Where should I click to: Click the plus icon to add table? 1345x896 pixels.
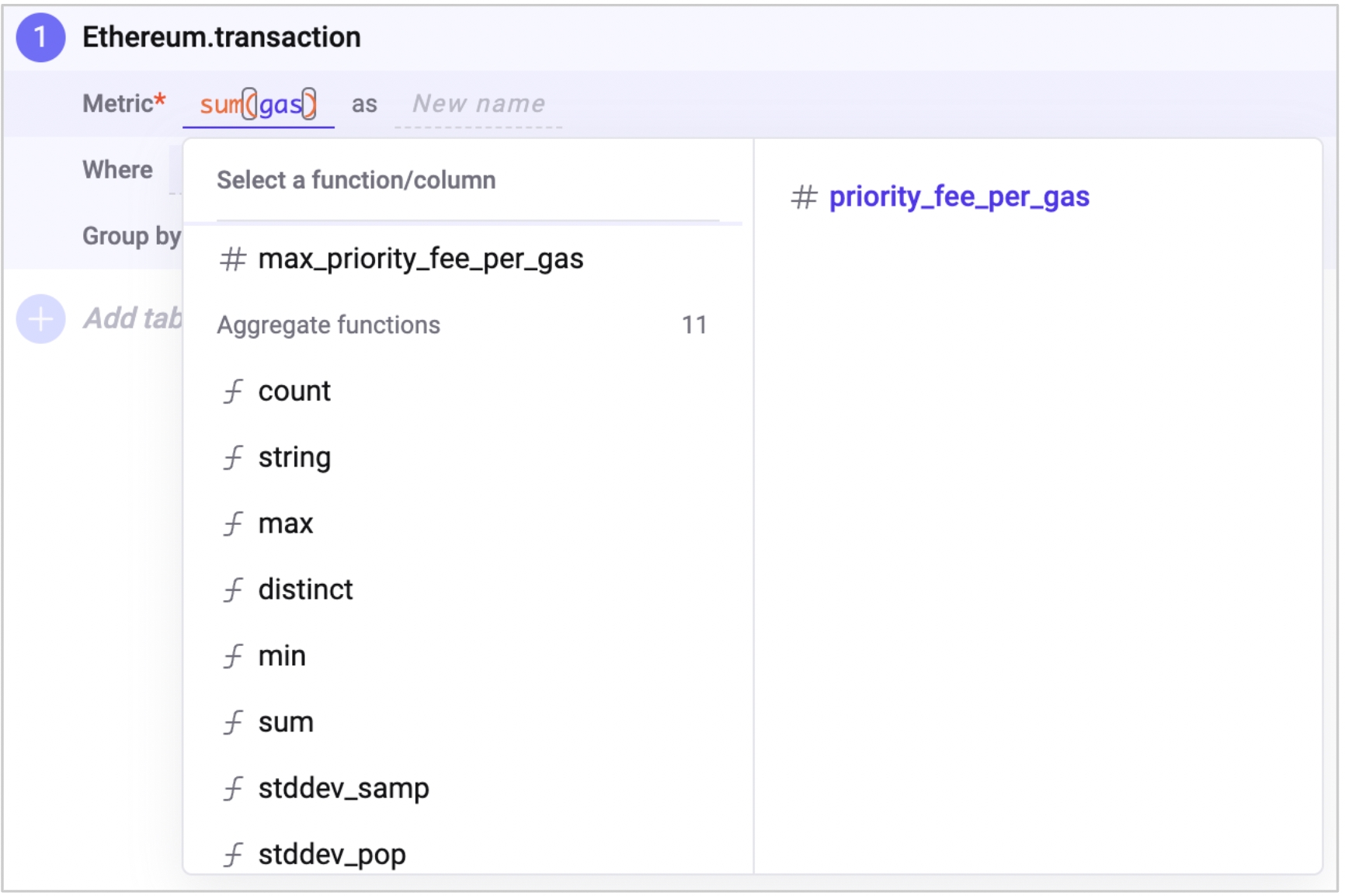click(40, 318)
